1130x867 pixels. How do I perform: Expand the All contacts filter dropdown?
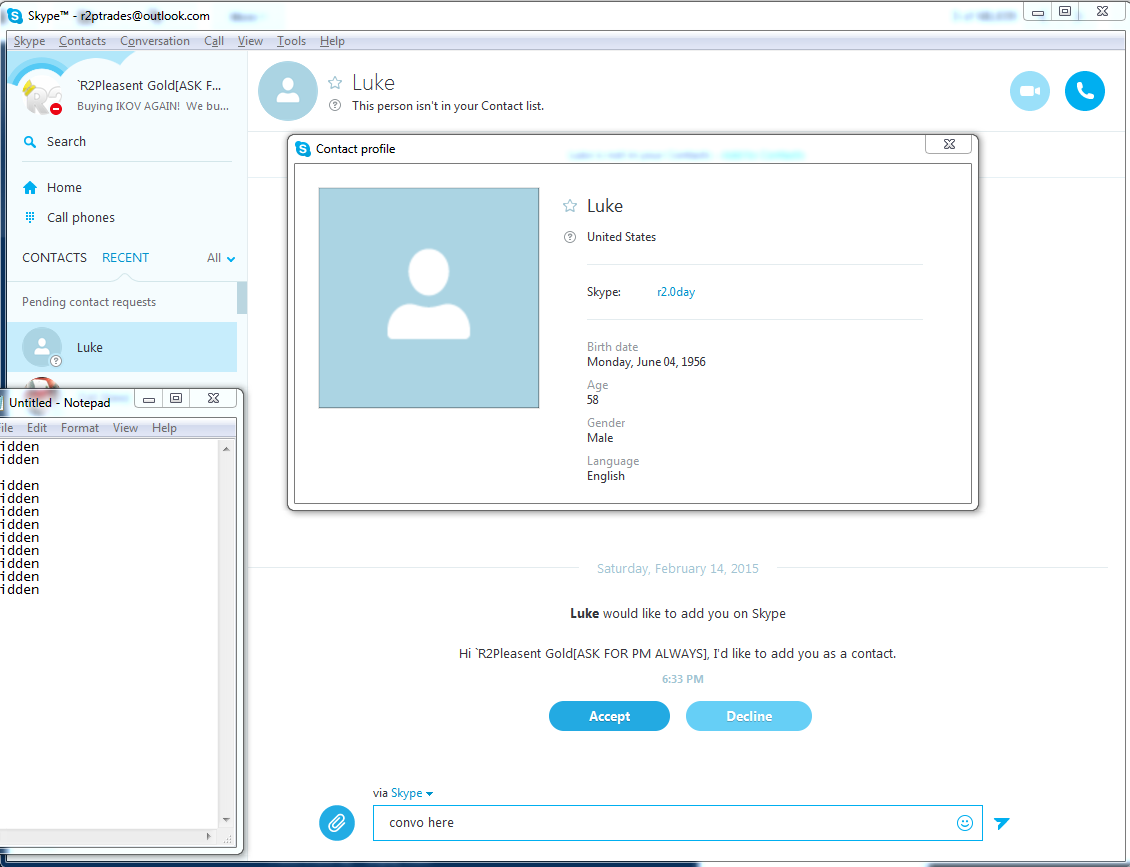(x=221, y=258)
